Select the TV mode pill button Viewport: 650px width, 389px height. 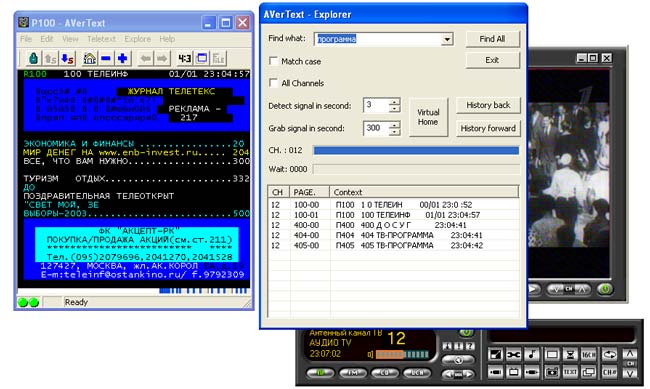(x=320, y=373)
